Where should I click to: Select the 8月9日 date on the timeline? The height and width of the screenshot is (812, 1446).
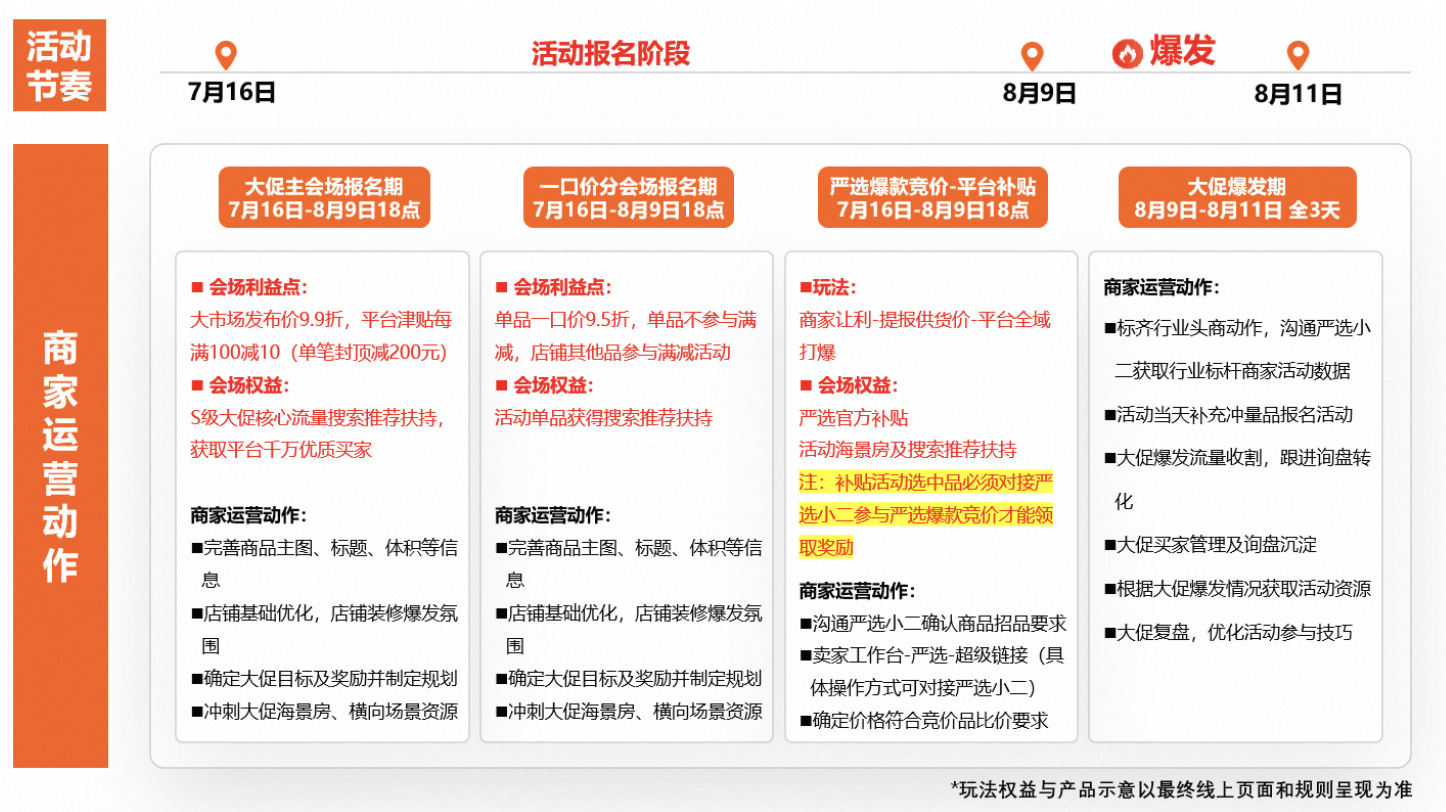coord(1039,94)
